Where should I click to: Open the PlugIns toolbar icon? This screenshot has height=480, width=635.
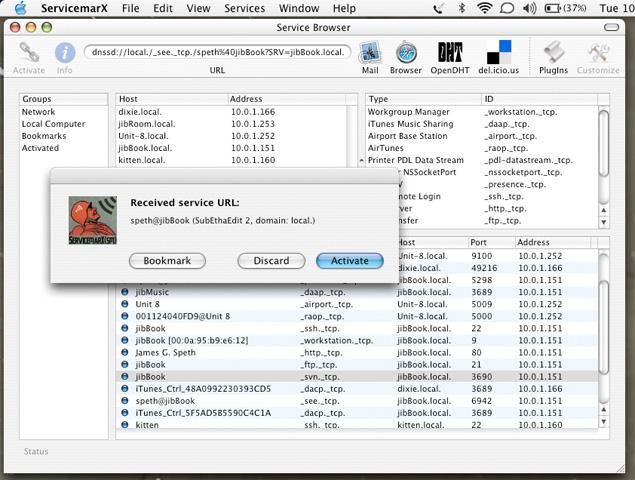pos(553,53)
